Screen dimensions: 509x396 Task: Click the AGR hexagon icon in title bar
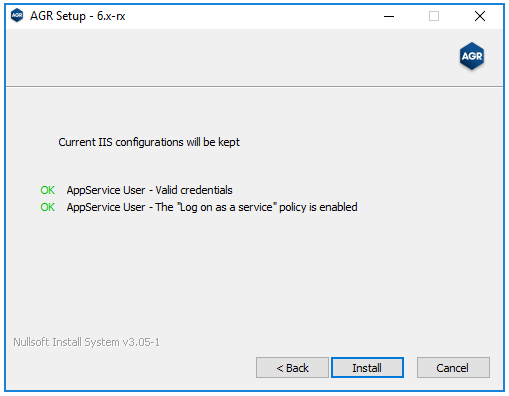17,15
